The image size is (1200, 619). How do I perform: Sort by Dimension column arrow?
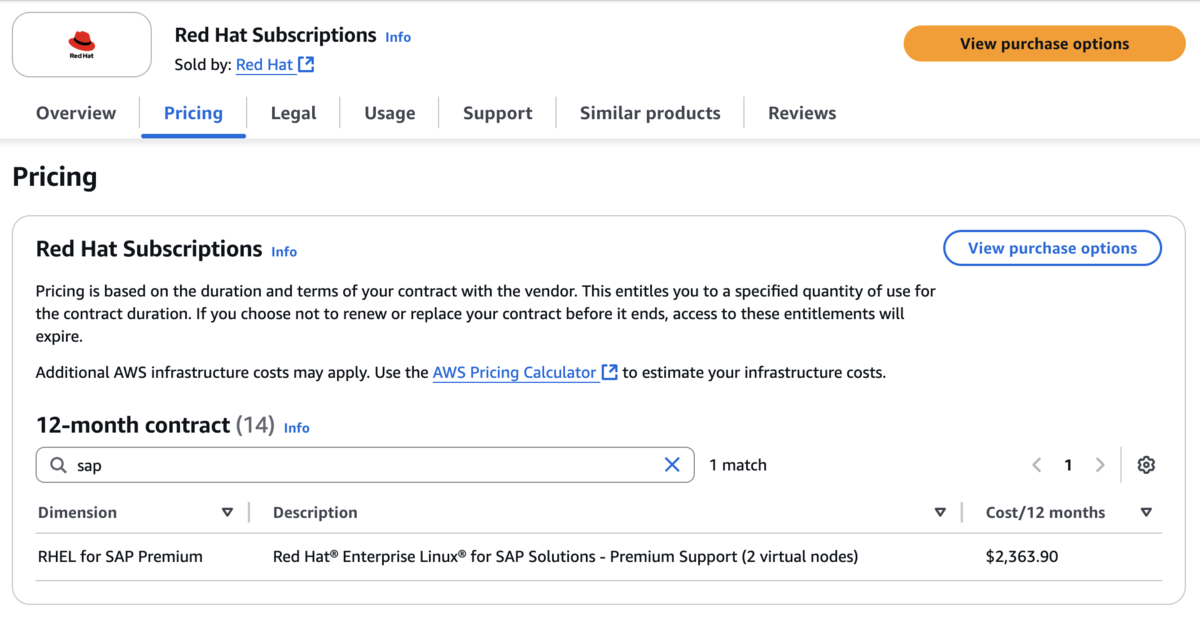click(227, 512)
